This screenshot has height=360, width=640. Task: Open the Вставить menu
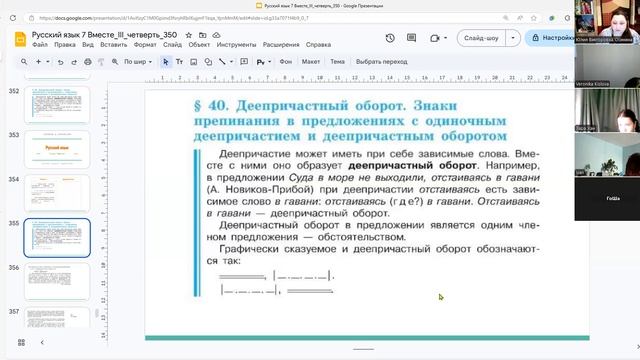(x=114, y=44)
